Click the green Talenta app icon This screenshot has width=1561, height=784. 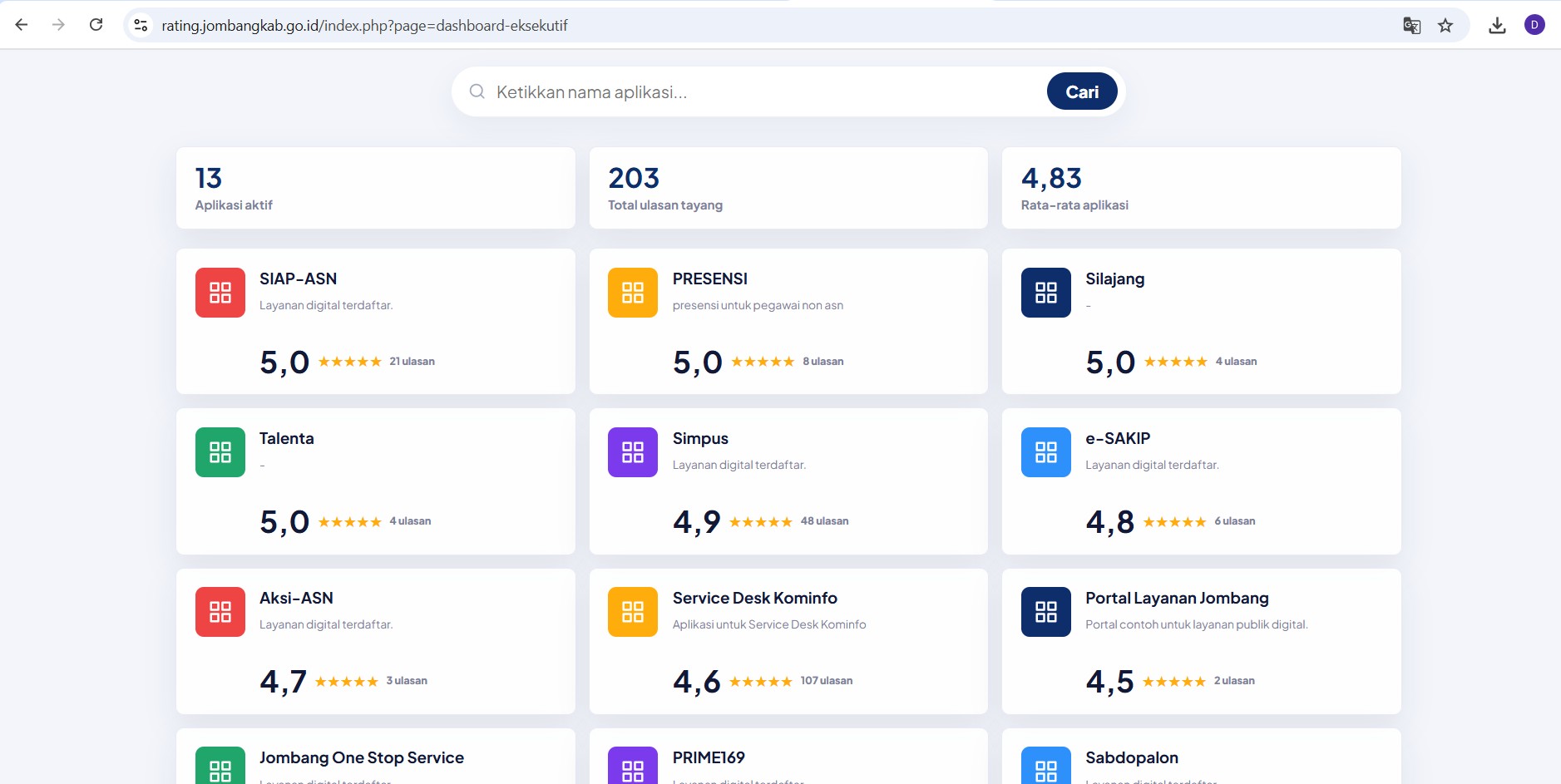click(x=220, y=452)
